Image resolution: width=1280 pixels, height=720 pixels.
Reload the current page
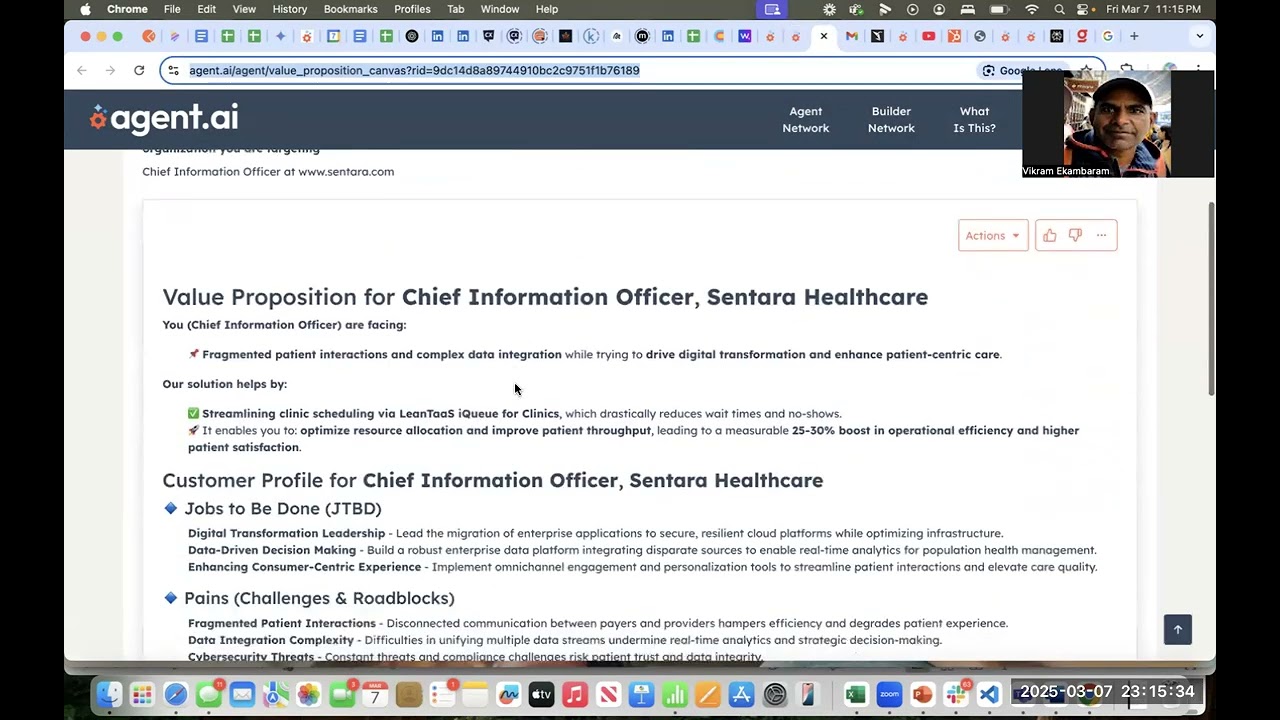click(139, 70)
